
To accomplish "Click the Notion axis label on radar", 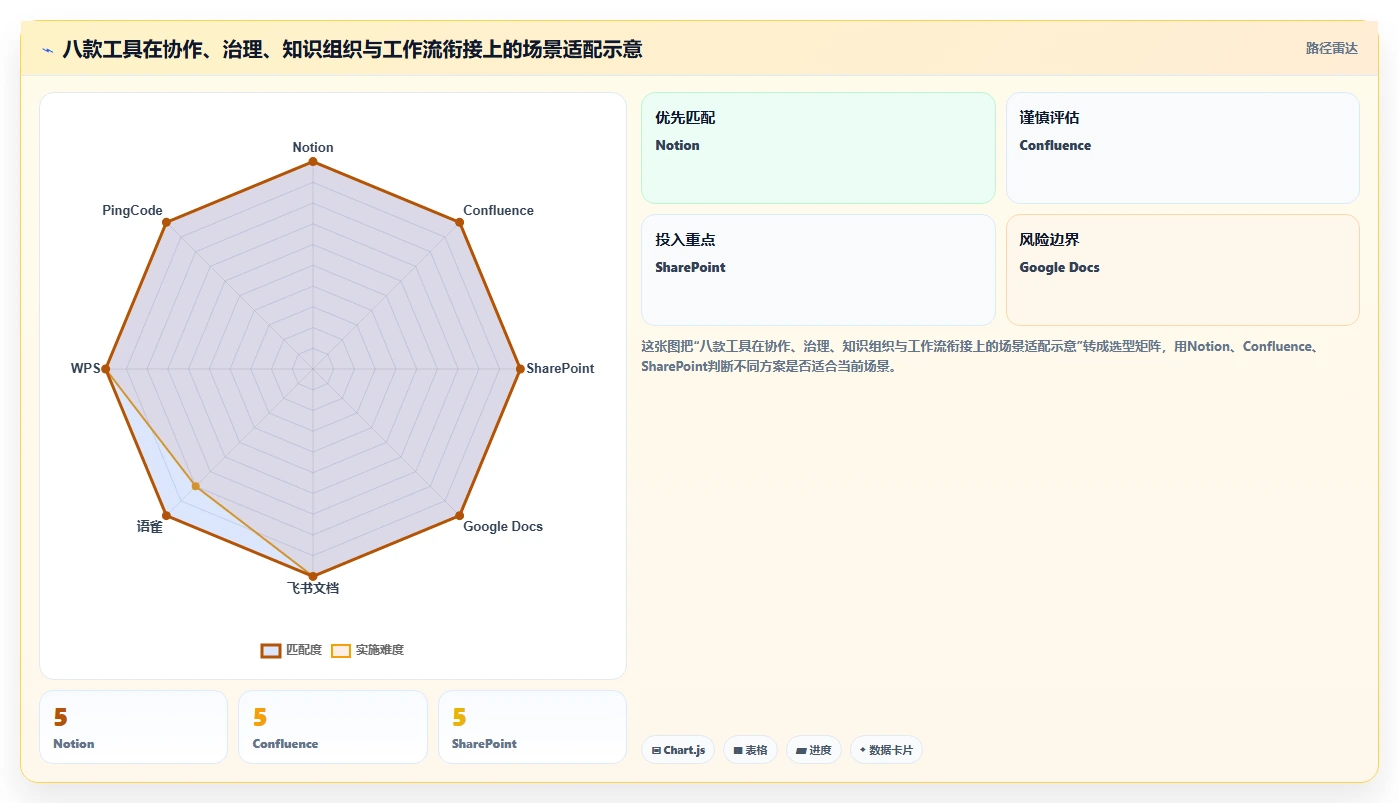I will (313, 147).
